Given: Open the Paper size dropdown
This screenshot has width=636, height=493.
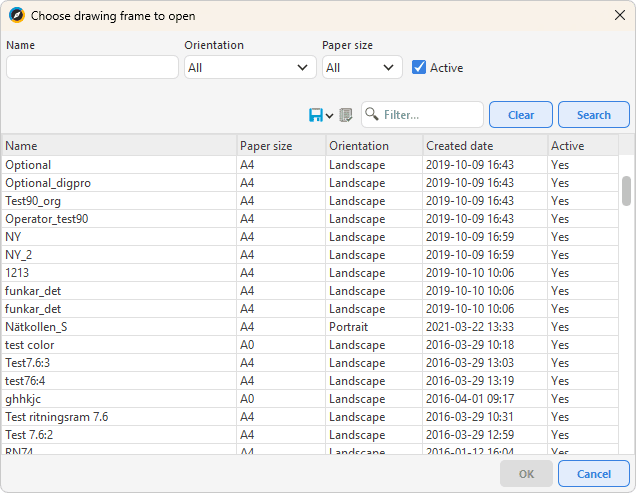Looking at the screenshot, I should click(361, 67).
